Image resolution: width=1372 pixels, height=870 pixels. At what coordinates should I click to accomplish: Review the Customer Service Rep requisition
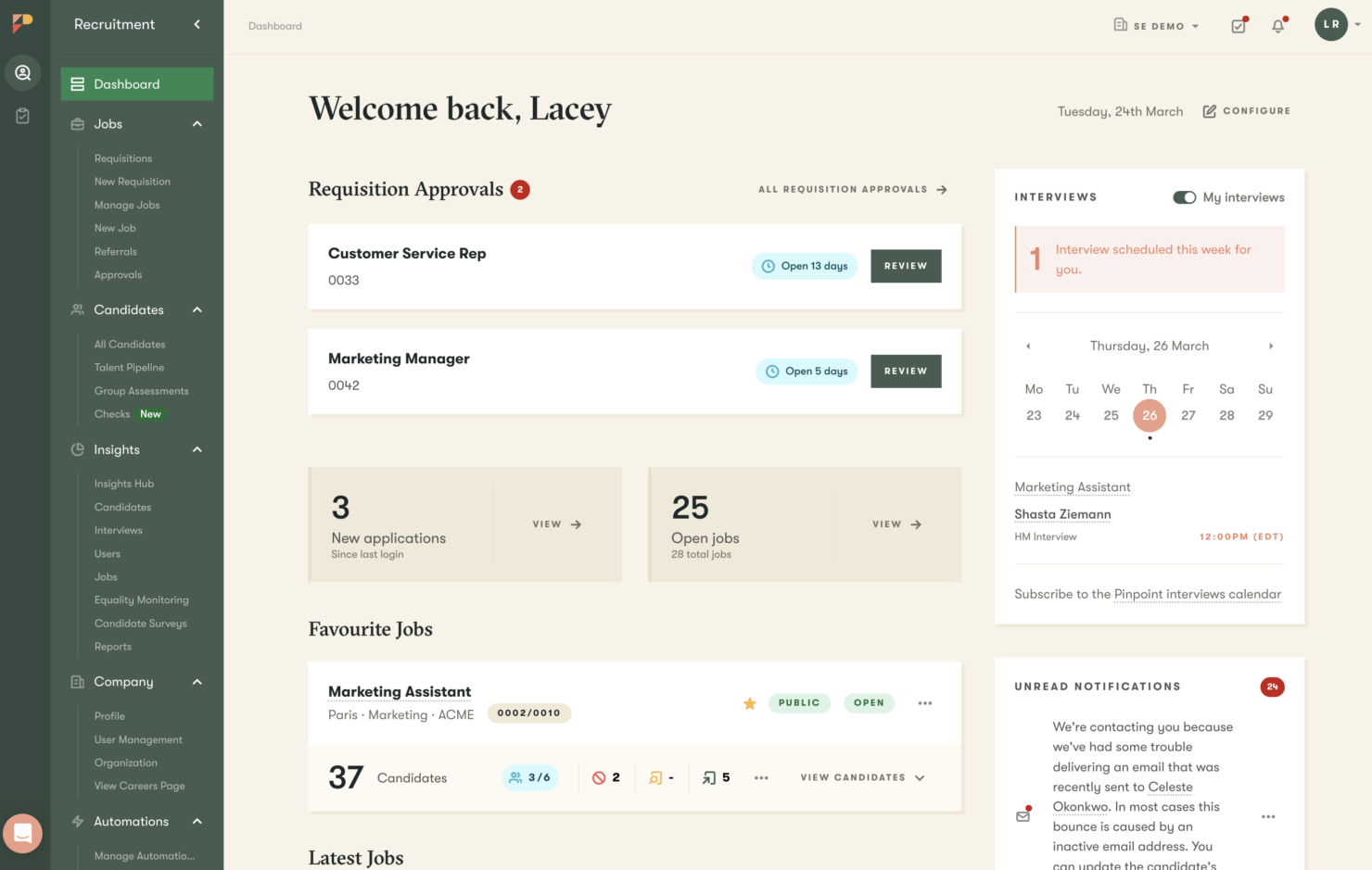pos(906,266)
